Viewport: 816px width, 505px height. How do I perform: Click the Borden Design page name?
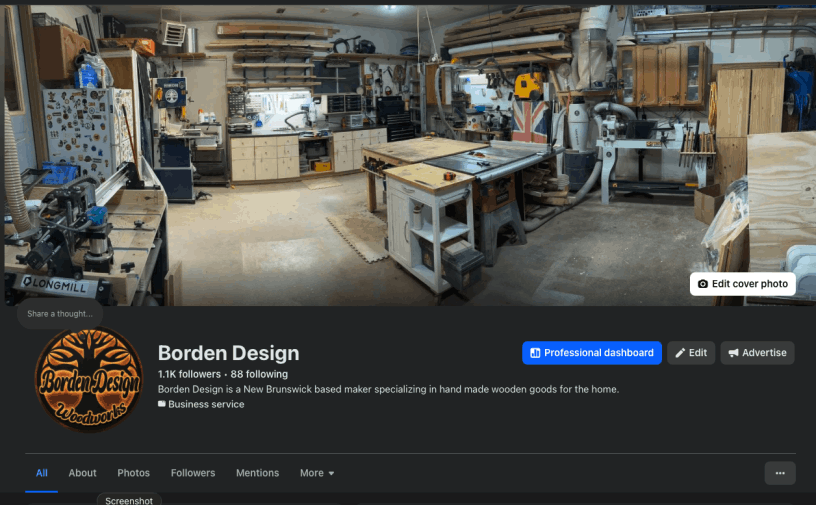pyautogui.click(x=228, y=353)
